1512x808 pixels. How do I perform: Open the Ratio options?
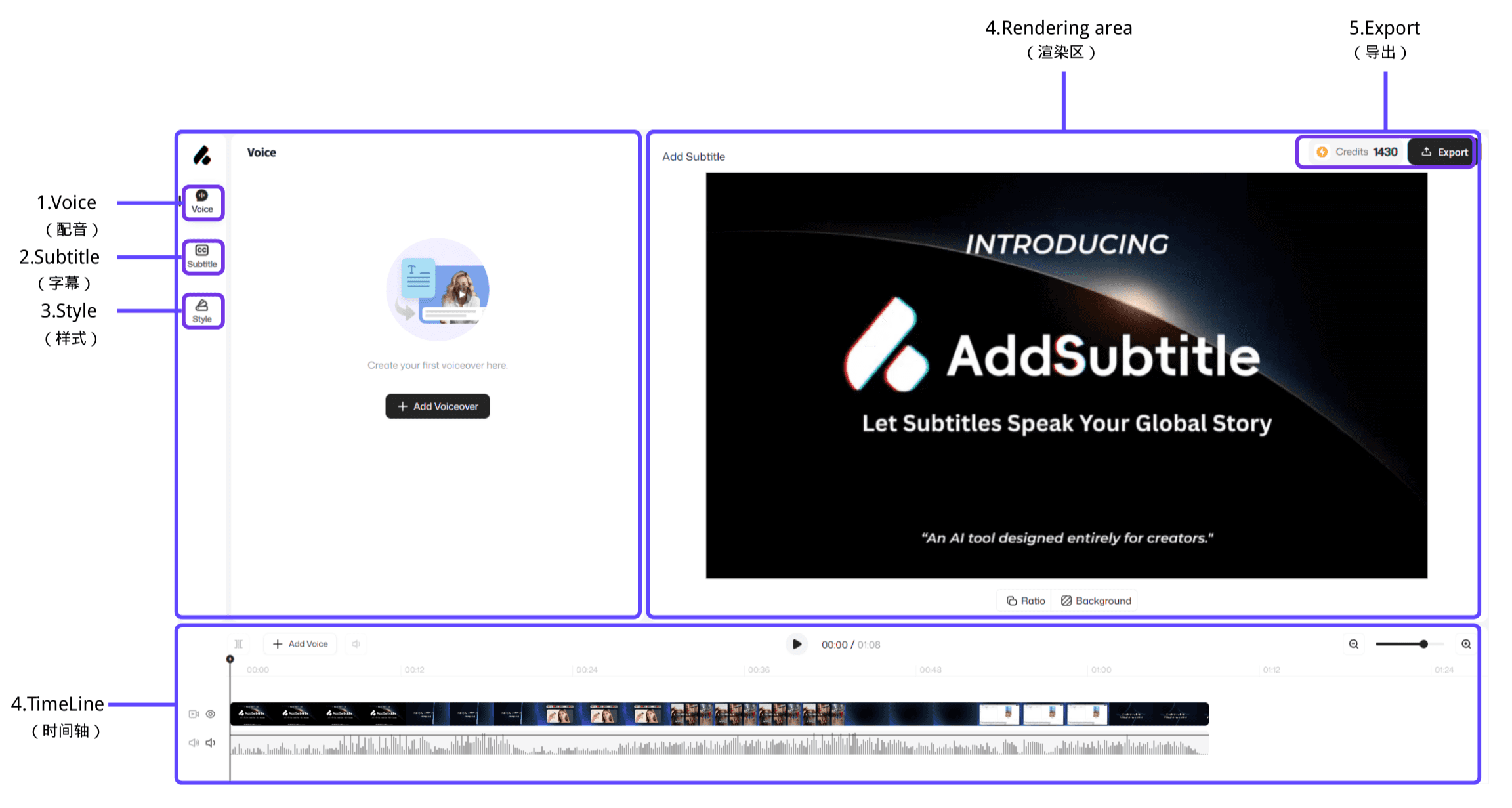(x=1026, y=601)
